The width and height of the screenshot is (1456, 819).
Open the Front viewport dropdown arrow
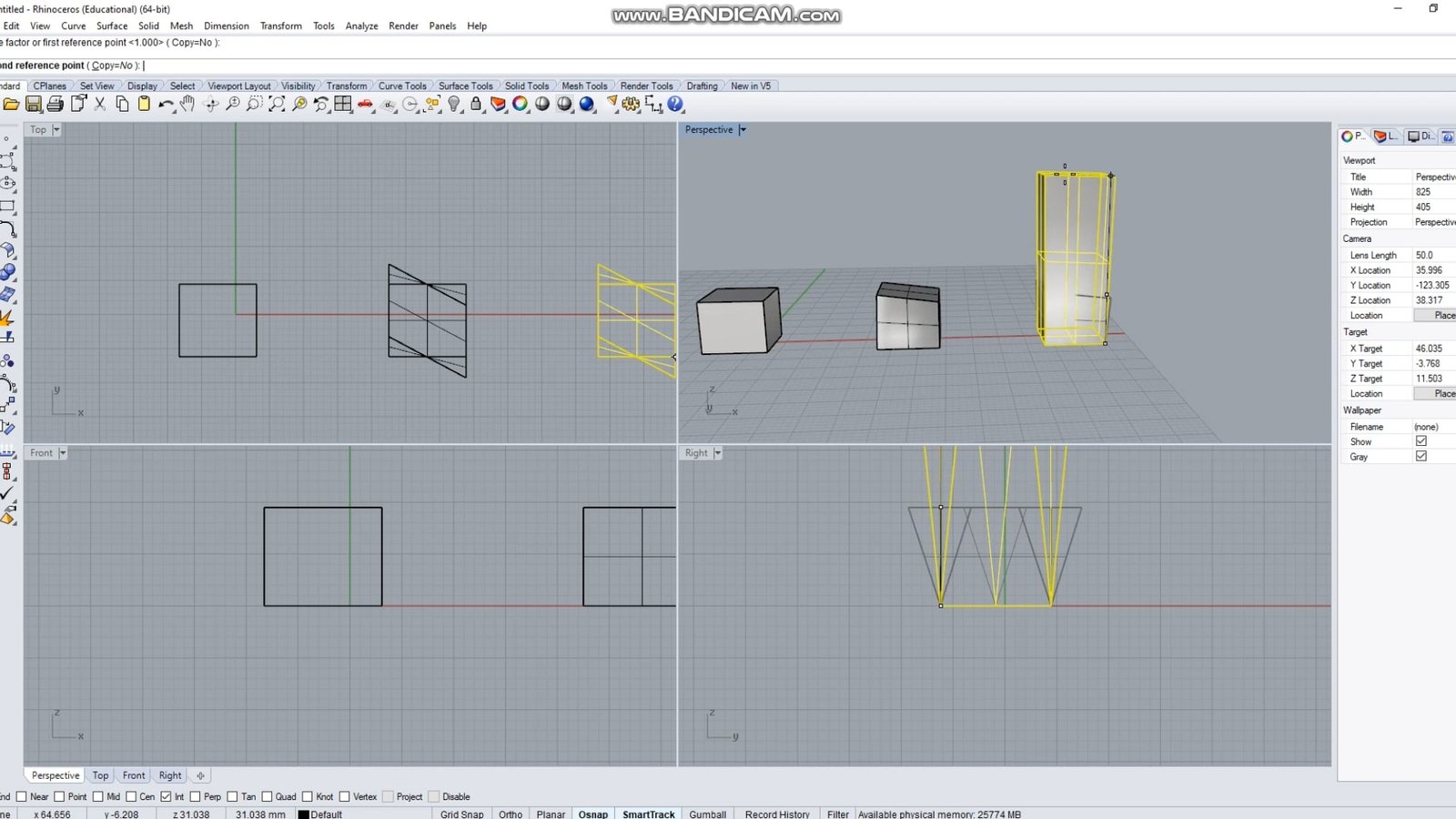(x=63, y=453)
